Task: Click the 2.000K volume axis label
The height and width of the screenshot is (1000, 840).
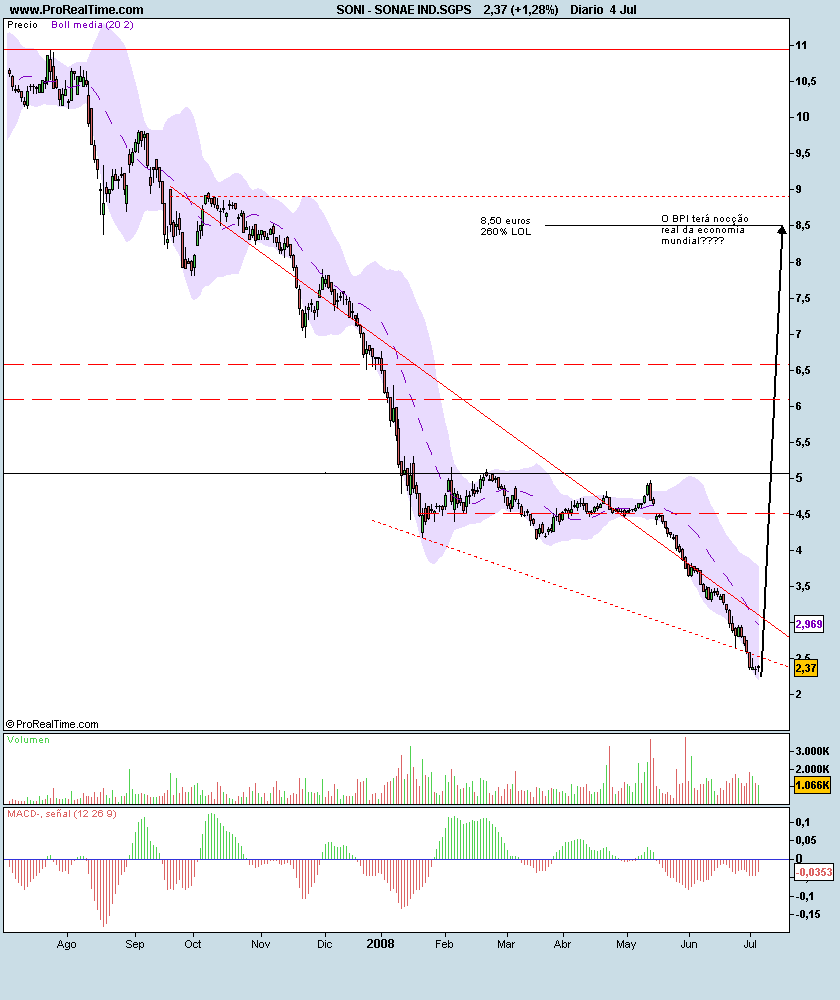Action: pyautogui.click(x=812, y=769)
